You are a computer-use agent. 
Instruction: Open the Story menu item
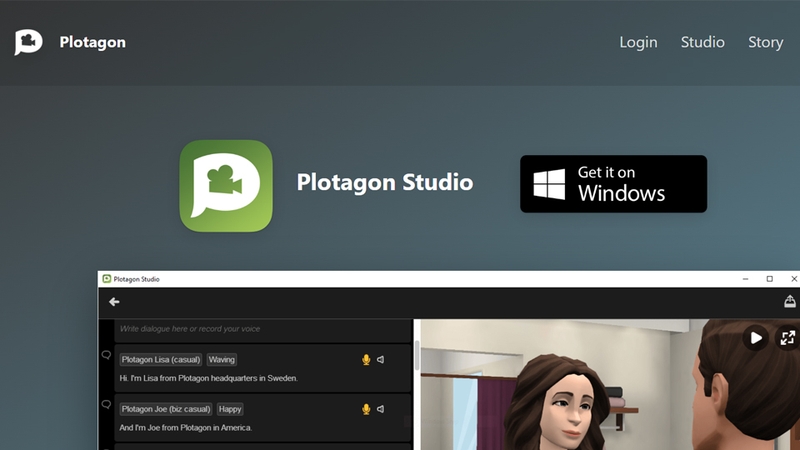pos(765,42)
